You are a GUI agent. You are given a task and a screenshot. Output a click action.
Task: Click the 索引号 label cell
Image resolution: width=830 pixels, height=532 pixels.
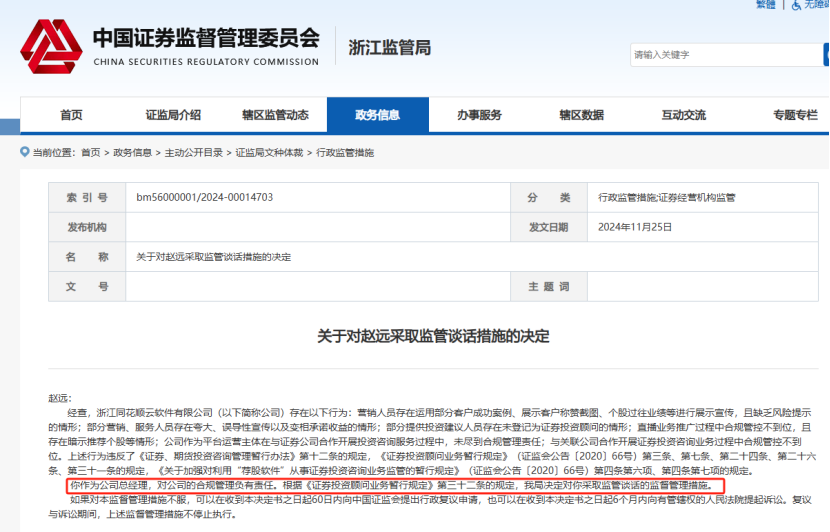(87, 197)
